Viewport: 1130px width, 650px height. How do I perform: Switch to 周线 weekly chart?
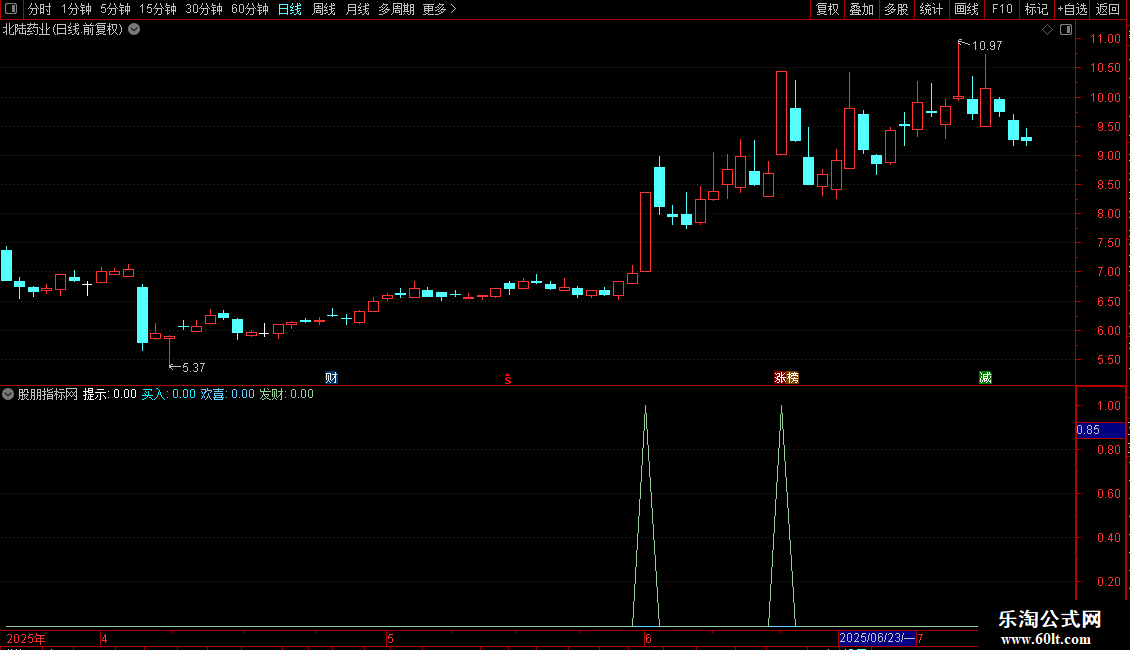(324, 9)
